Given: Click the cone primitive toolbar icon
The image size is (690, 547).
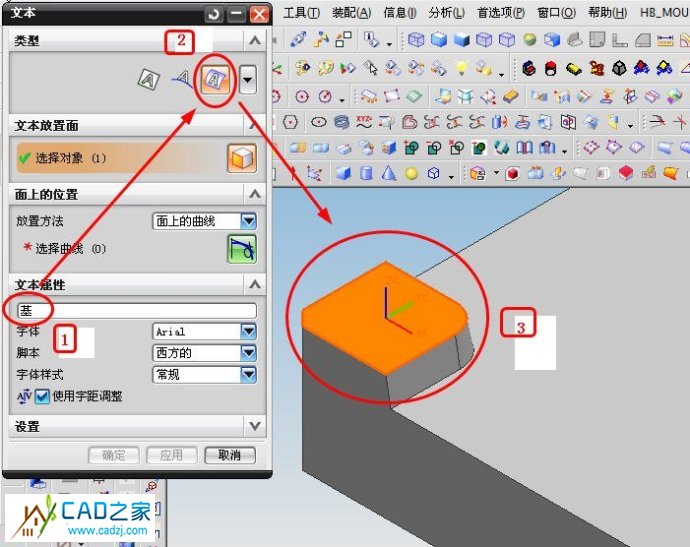Looking at the screenshot, I should [x=388, y=173].
